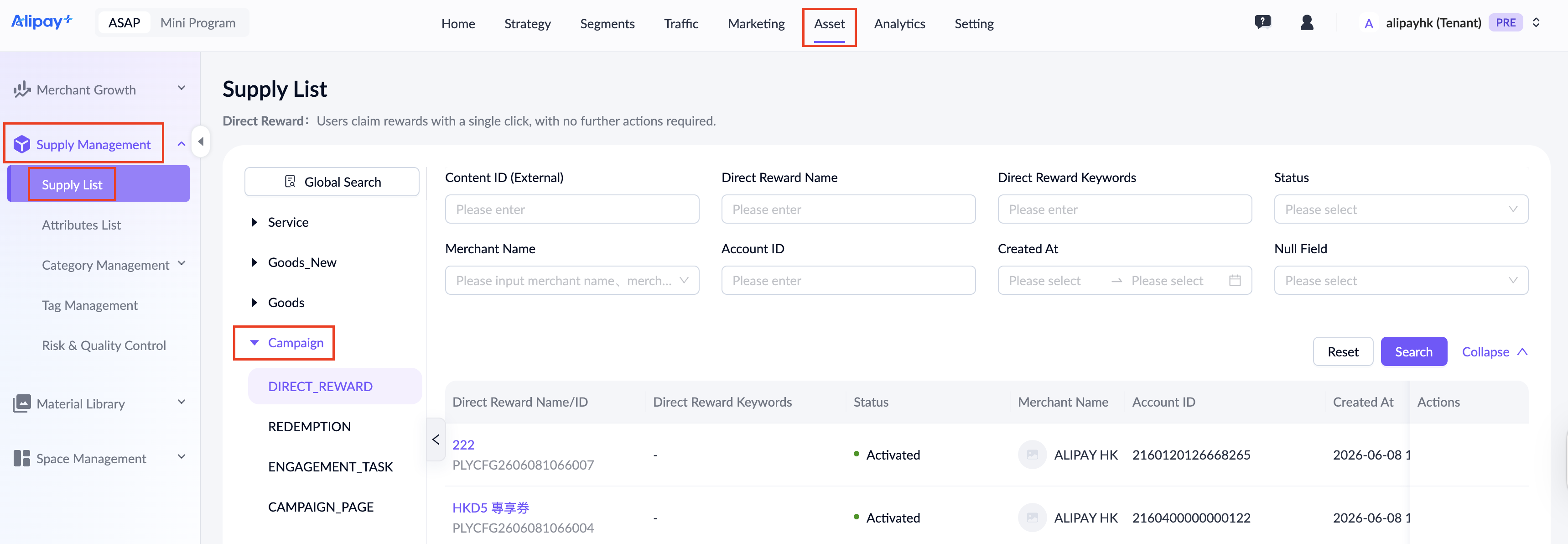Collapse the sidebar with arrow handle
This screenshot has height=544, width=1568.
[200, 141]
